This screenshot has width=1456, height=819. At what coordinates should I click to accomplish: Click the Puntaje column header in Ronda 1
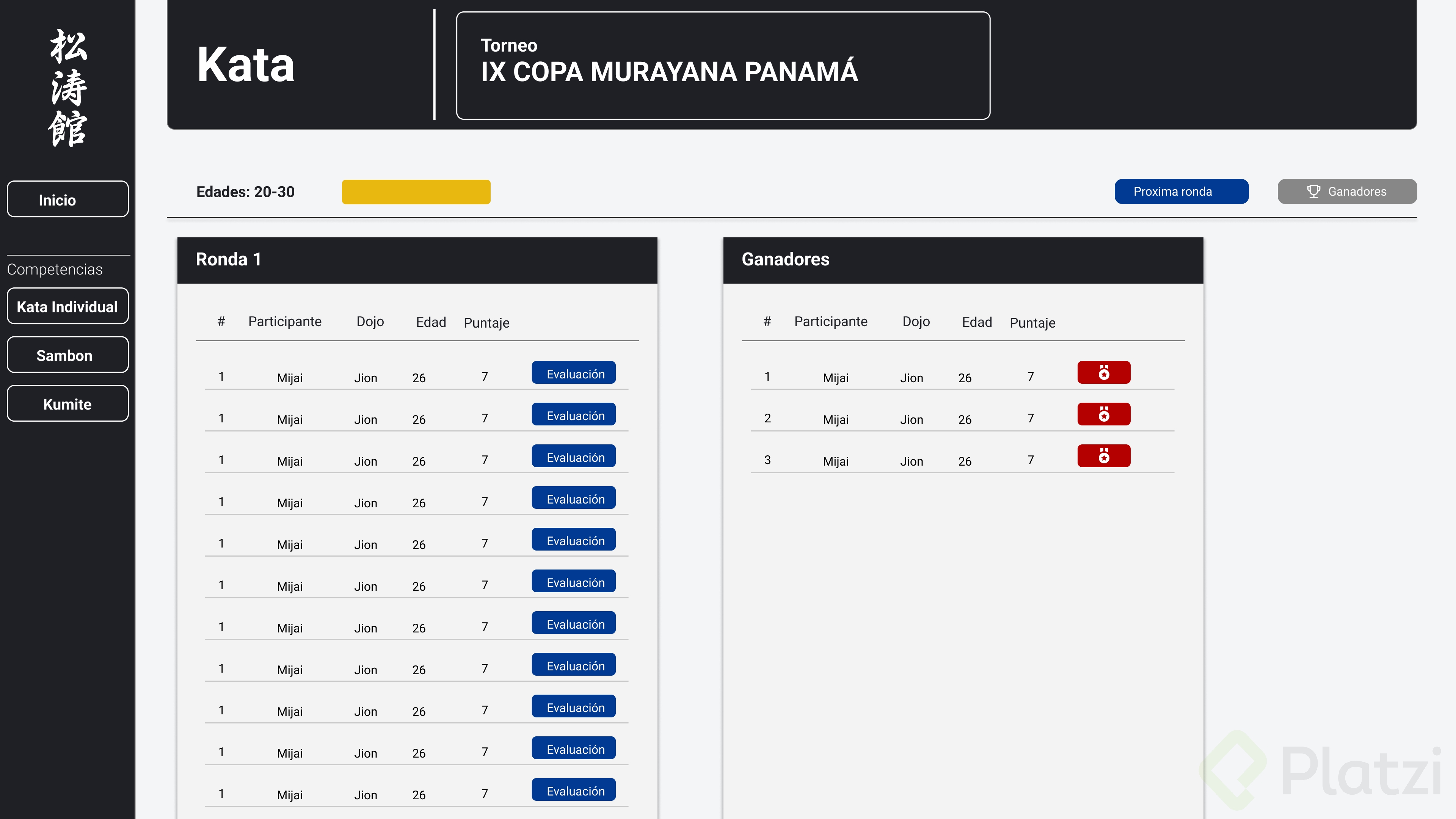coord(486,323)
